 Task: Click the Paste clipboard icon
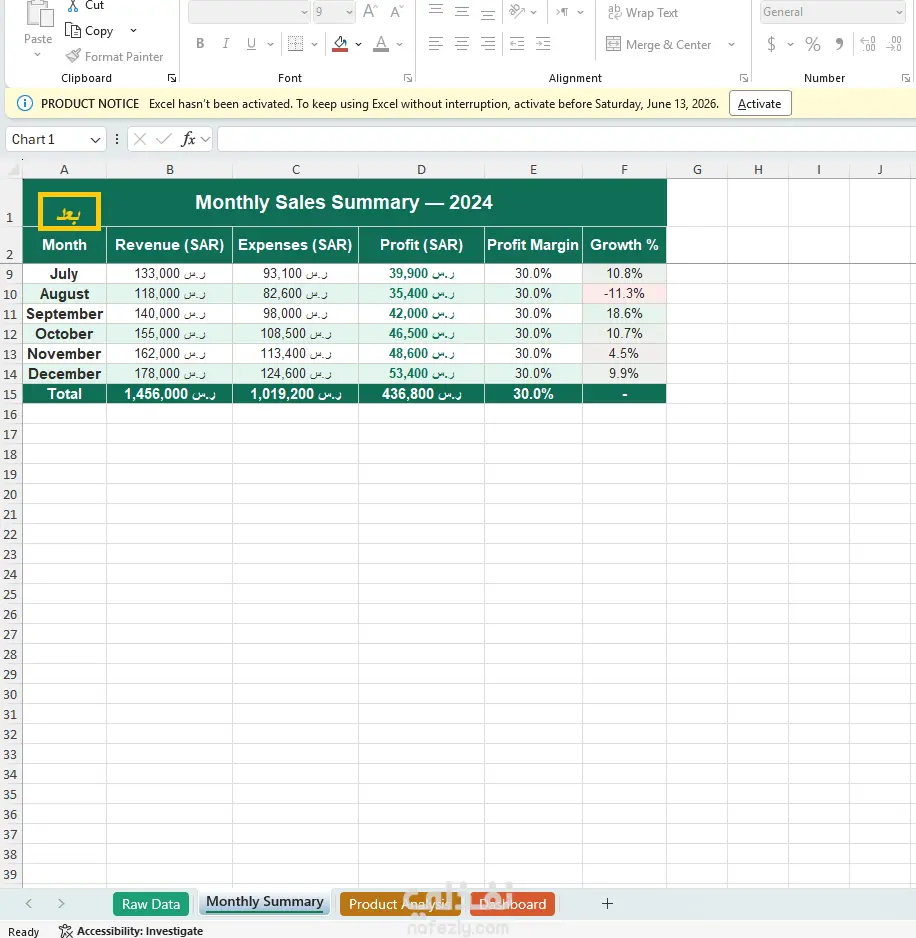pos(39,13)
